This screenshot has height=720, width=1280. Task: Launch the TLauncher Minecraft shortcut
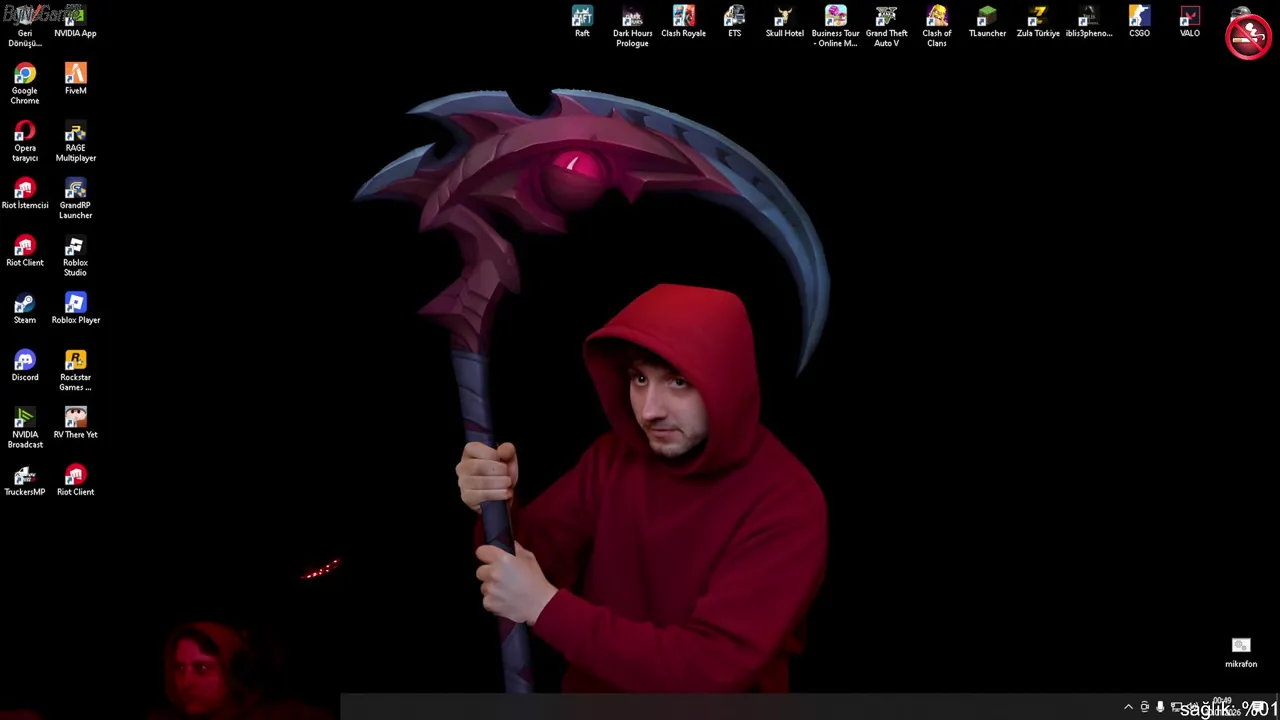pos(987,22)
